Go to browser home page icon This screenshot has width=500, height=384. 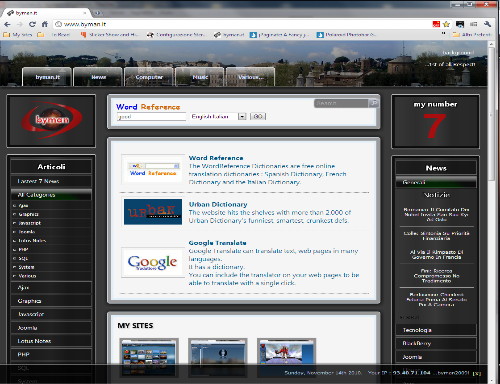coord(45,24)
